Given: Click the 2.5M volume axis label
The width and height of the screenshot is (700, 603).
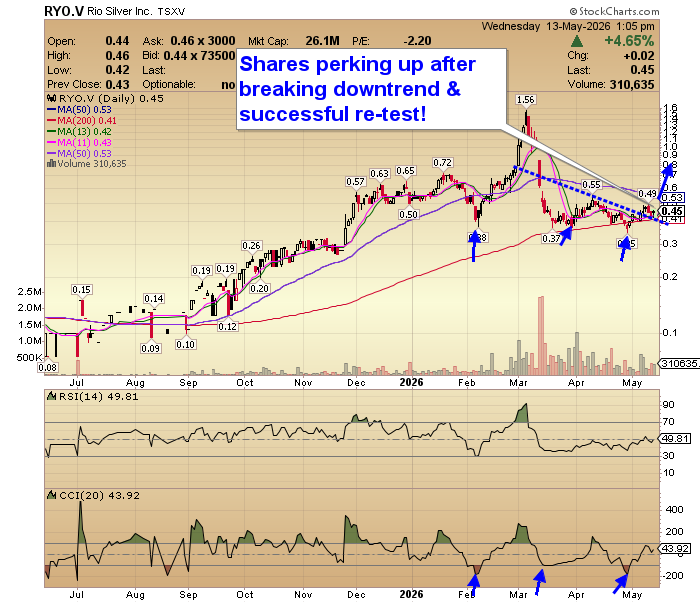Looking at the screenshot, I should 29,291.
